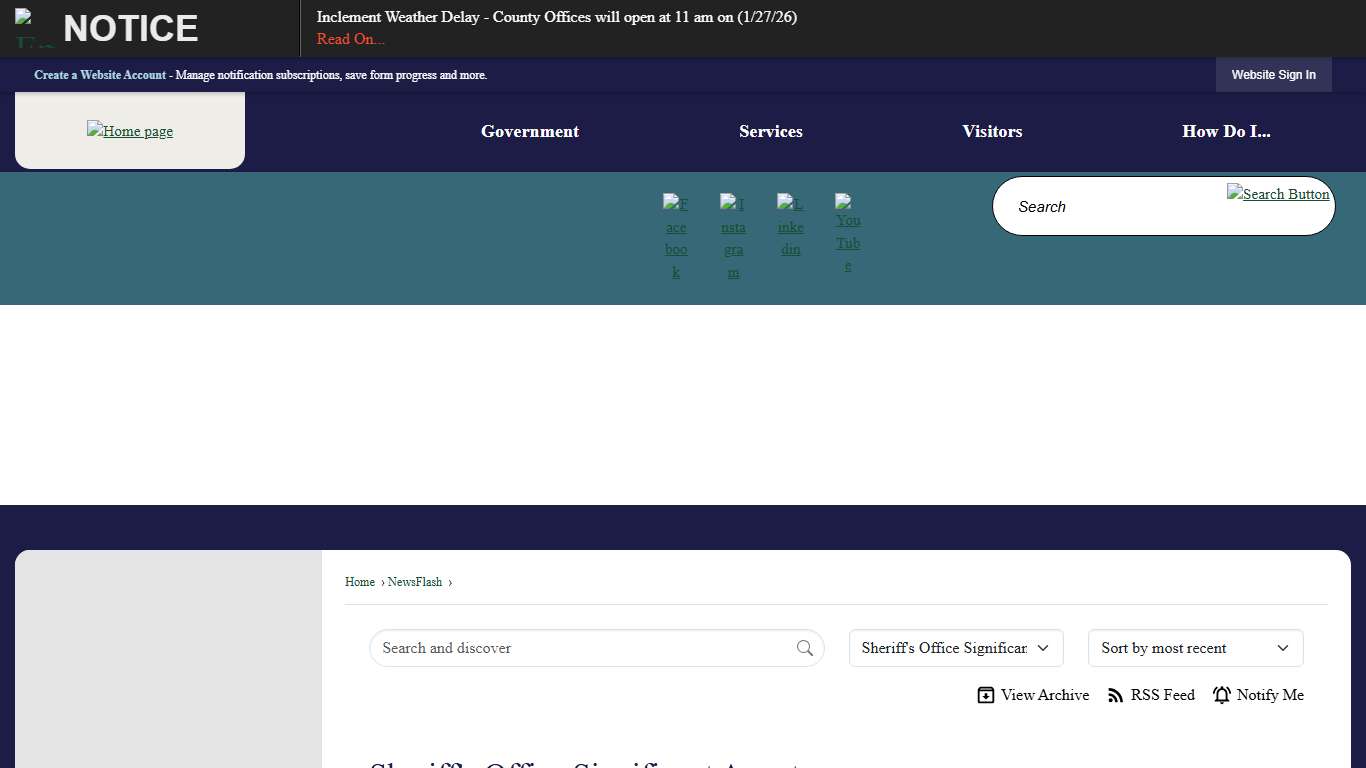Expand the Sheriff's Office category dropdown
This screenshot has width=1366, height=768.
(x=955, y=648)
